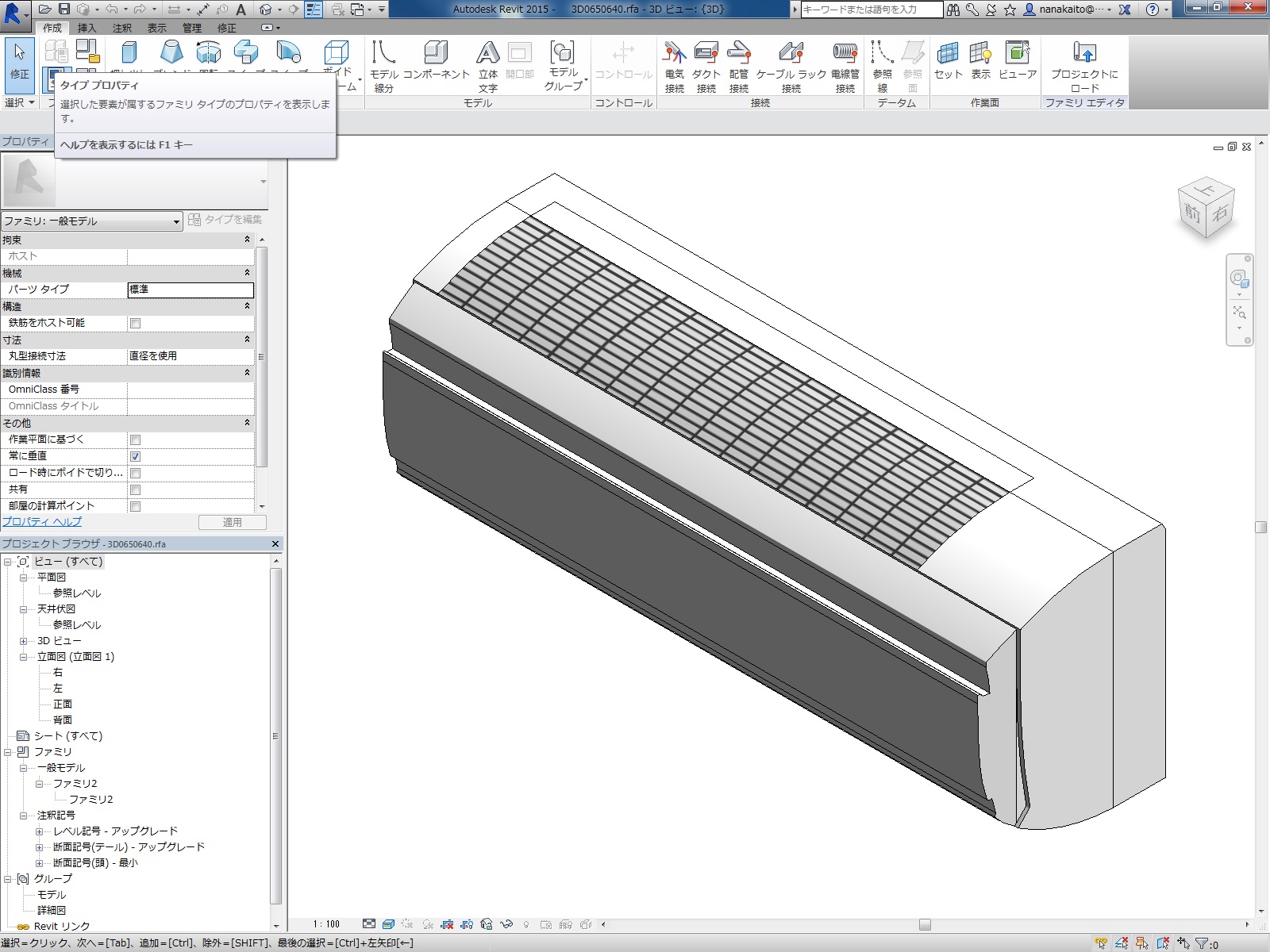The height and width of the screenshot is (952, 1270).
Task: Enable the rebar host checkbox
Action: (136, 323)
